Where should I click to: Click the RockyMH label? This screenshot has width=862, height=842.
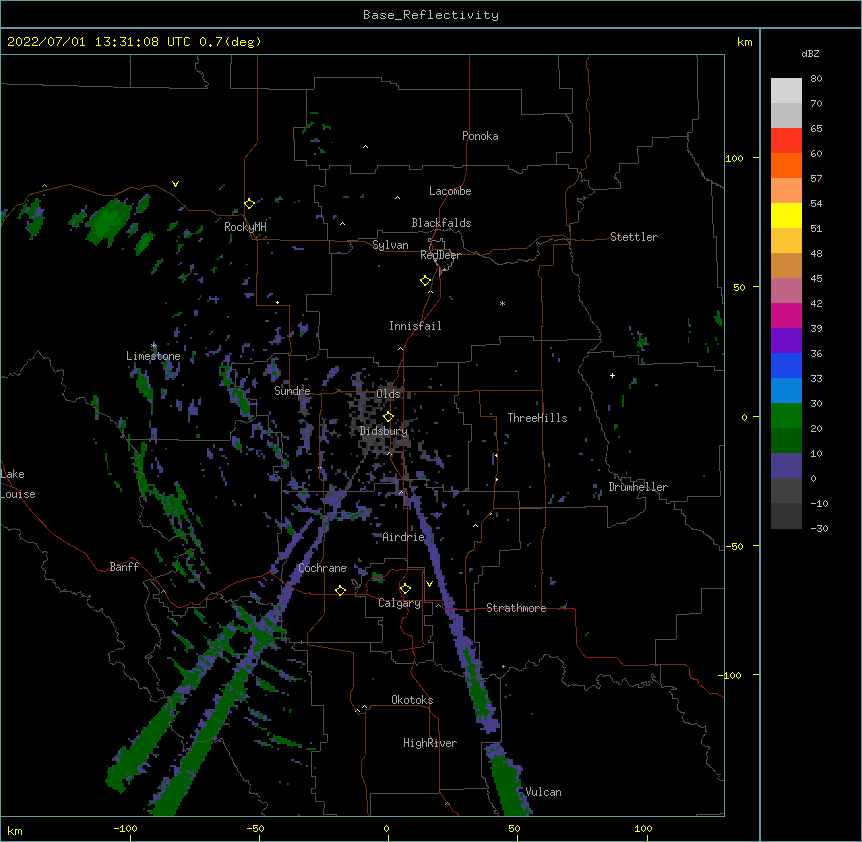[x=245, y=227]
